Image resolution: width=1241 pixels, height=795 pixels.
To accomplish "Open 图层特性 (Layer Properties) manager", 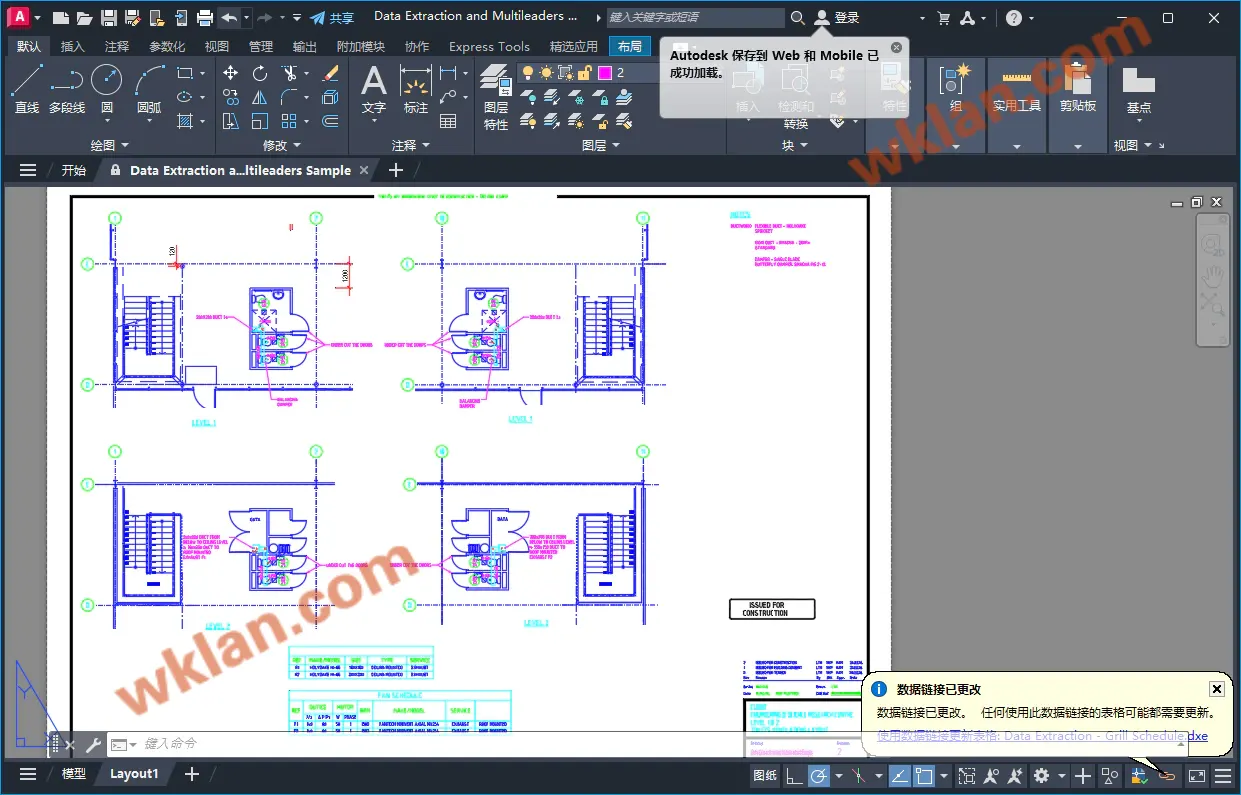I will pyautogui.click(x=496, y=96).
